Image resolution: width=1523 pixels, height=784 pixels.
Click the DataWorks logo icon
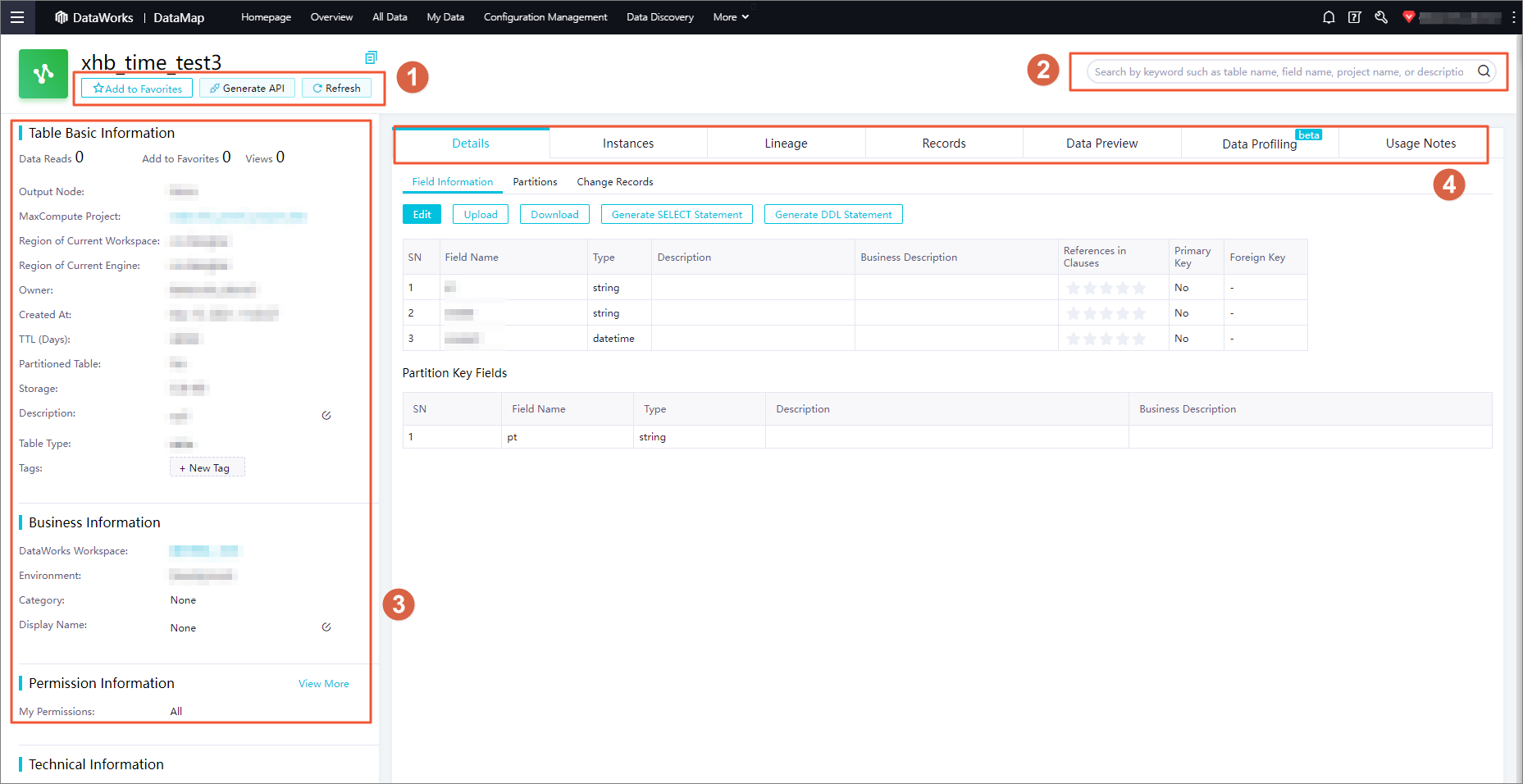(62, 17)
